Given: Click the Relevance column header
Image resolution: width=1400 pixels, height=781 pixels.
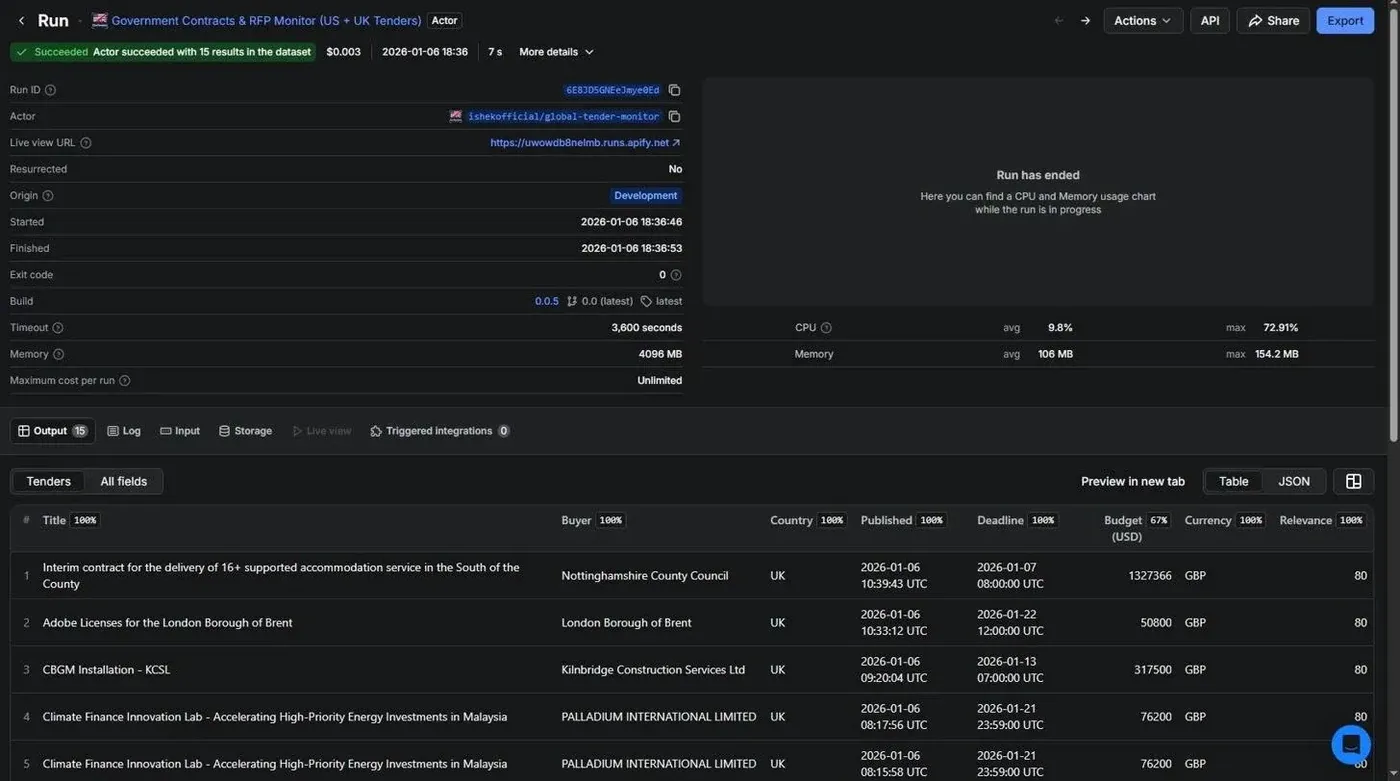Looking at the screenshot, I should point(1305,520).
